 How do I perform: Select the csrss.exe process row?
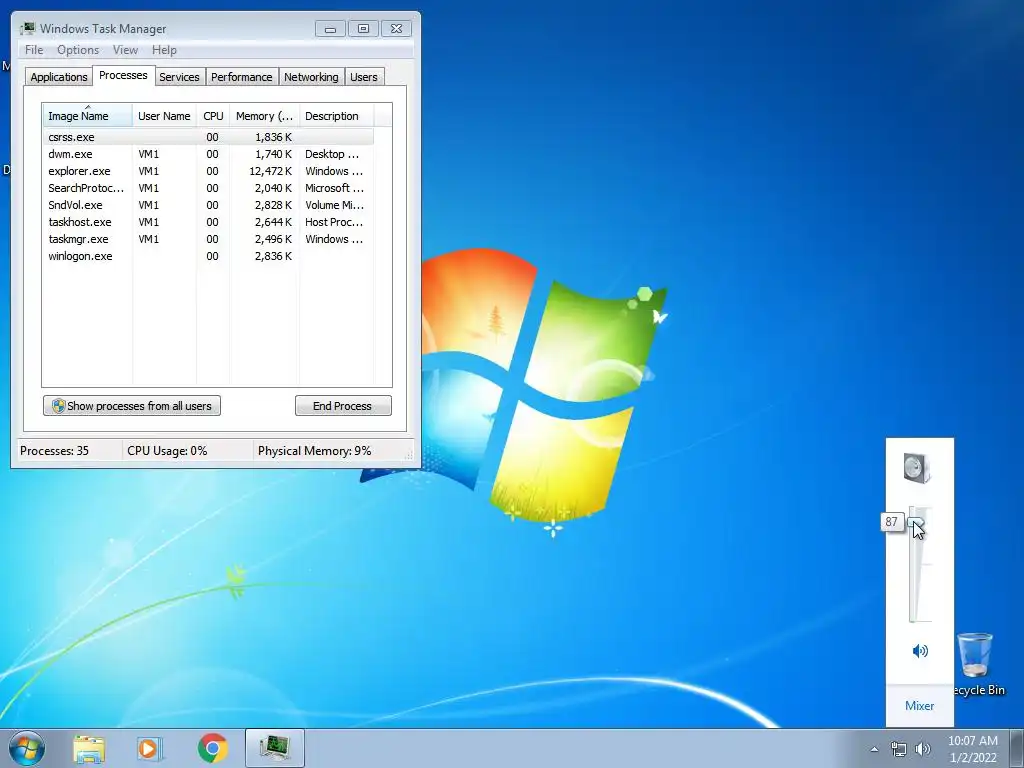click(x=208, y=137)
